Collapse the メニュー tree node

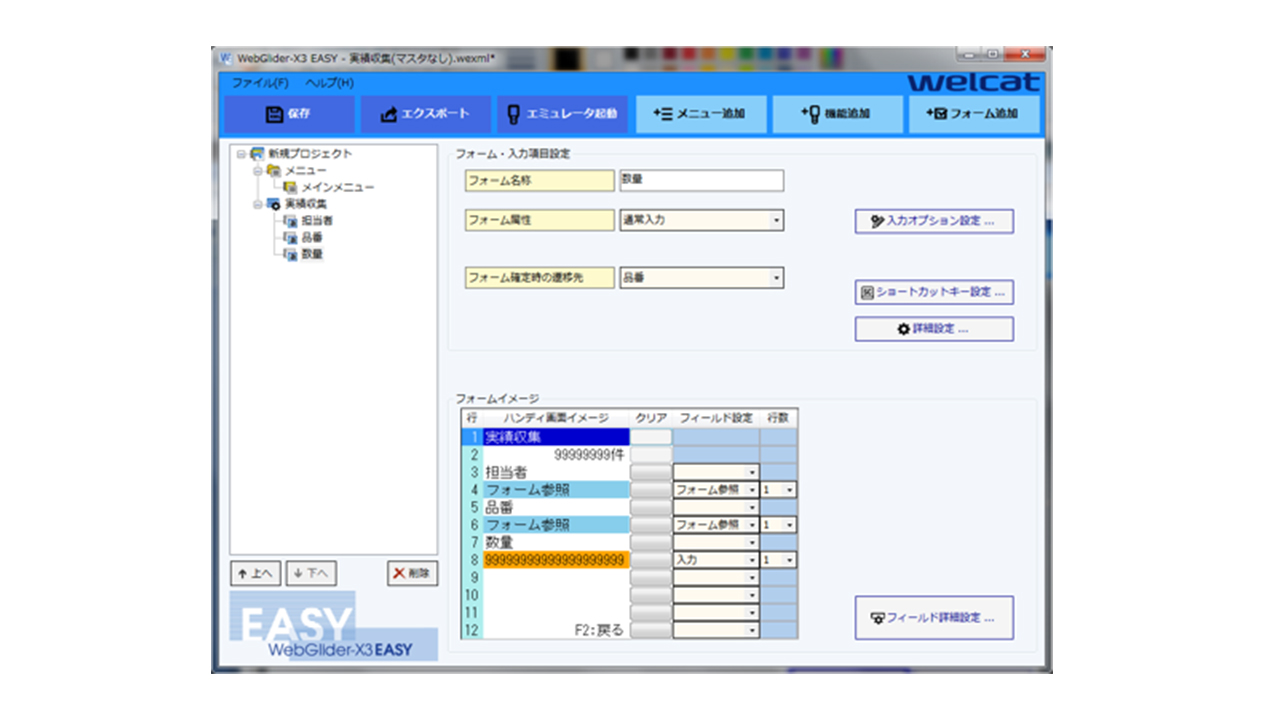point(257,171)
